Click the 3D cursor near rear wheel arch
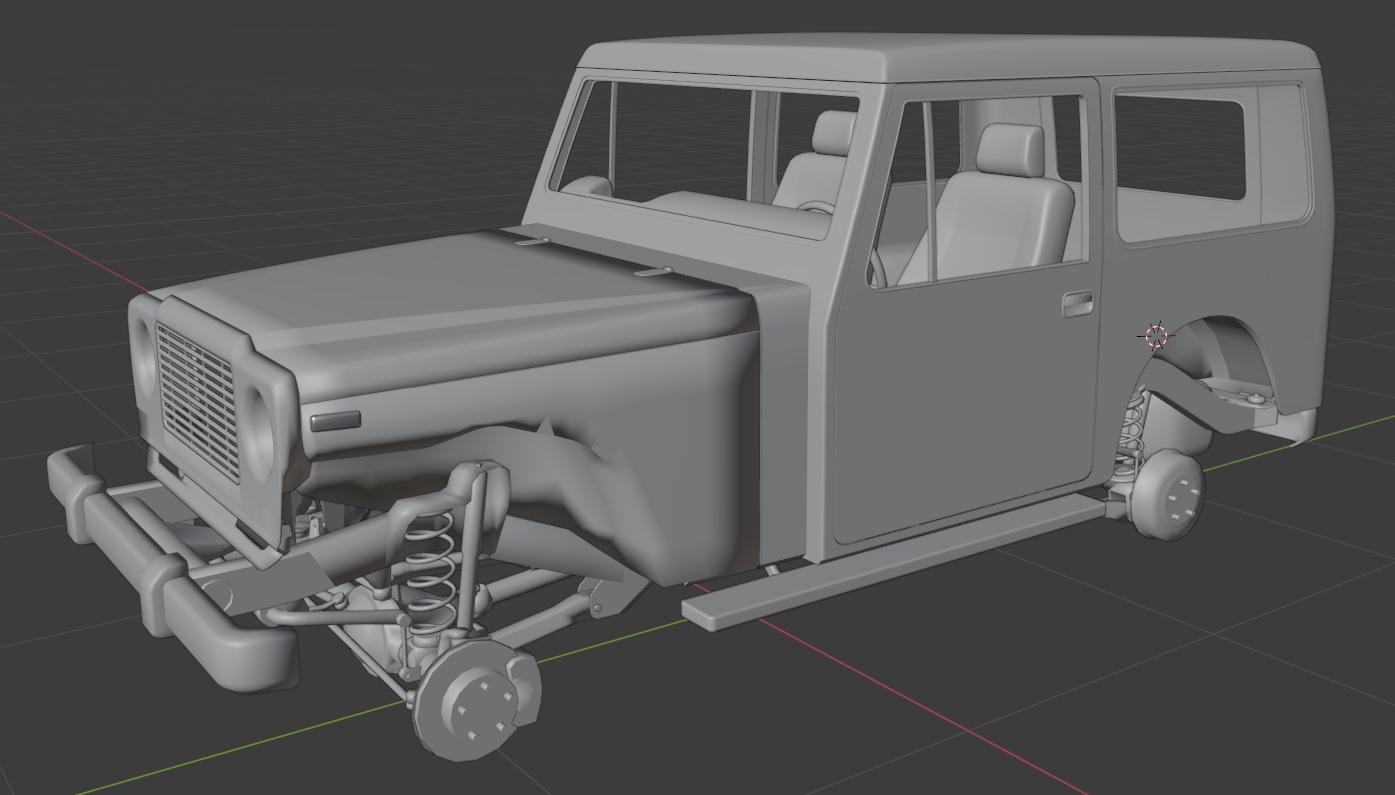The height and width of the screenshot is (795, 1395). [1156, 335]
